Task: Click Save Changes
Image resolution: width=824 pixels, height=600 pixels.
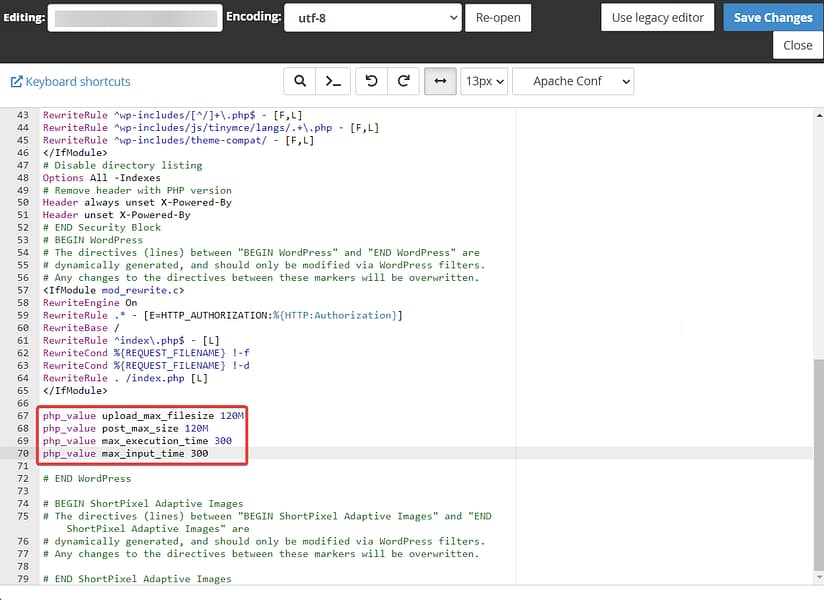Action: click(x=772, y=17)
